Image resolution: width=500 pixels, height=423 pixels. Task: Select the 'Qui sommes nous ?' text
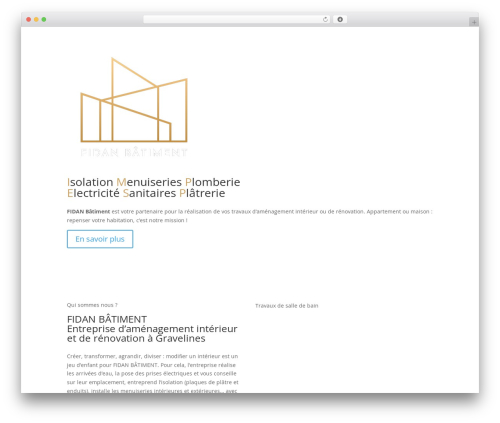(92, 305)
